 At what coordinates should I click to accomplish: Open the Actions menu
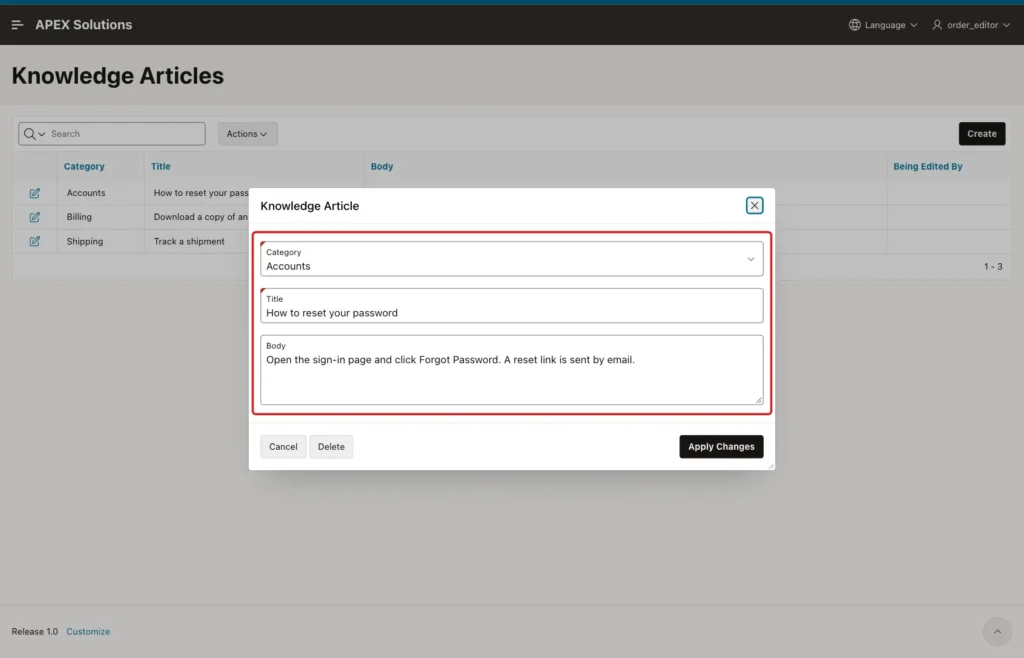pos(247,134)
